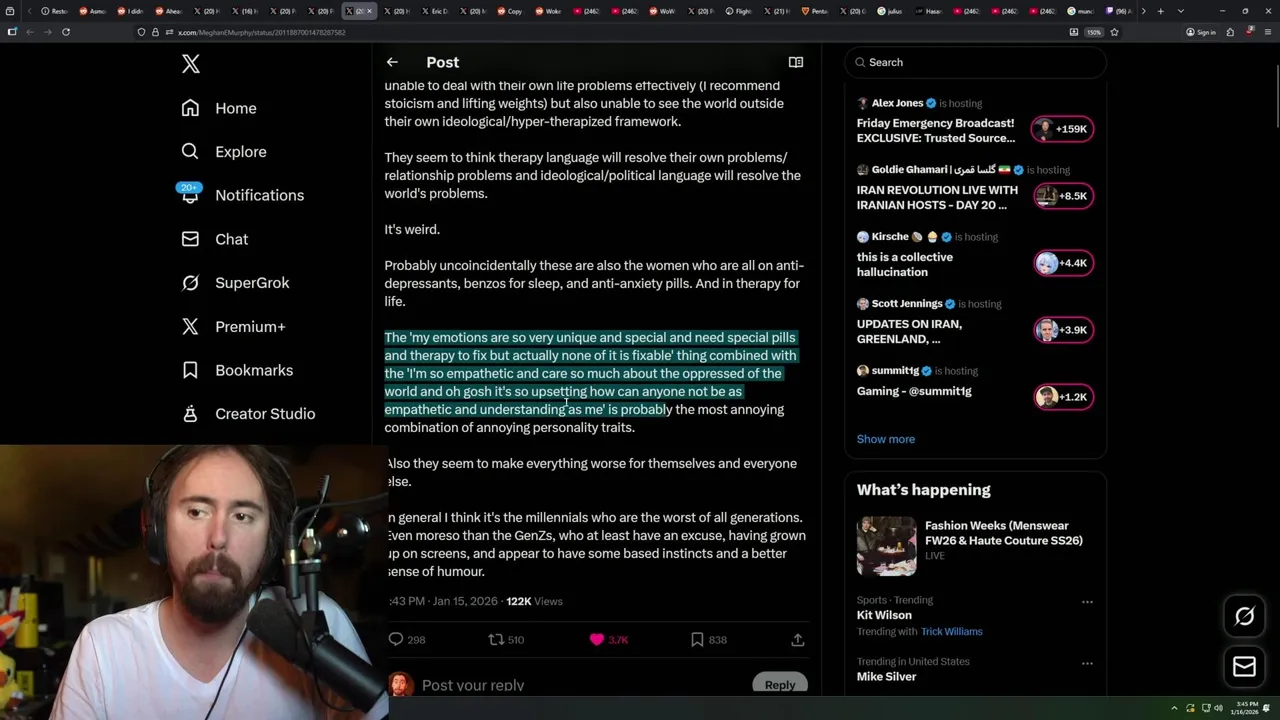Click Sign in on browser toolbar
The width and height of the screenshot is (1280, 720).
1201,32
